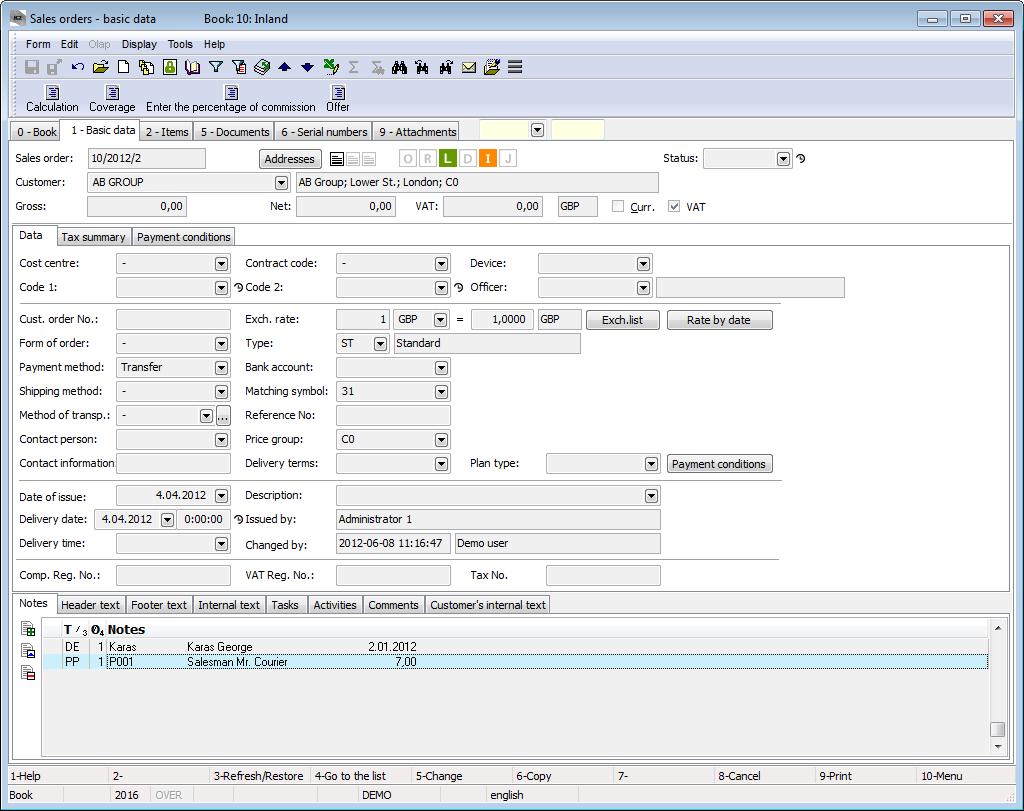Click the second binoculars toolbar icon

coord(423,67)
